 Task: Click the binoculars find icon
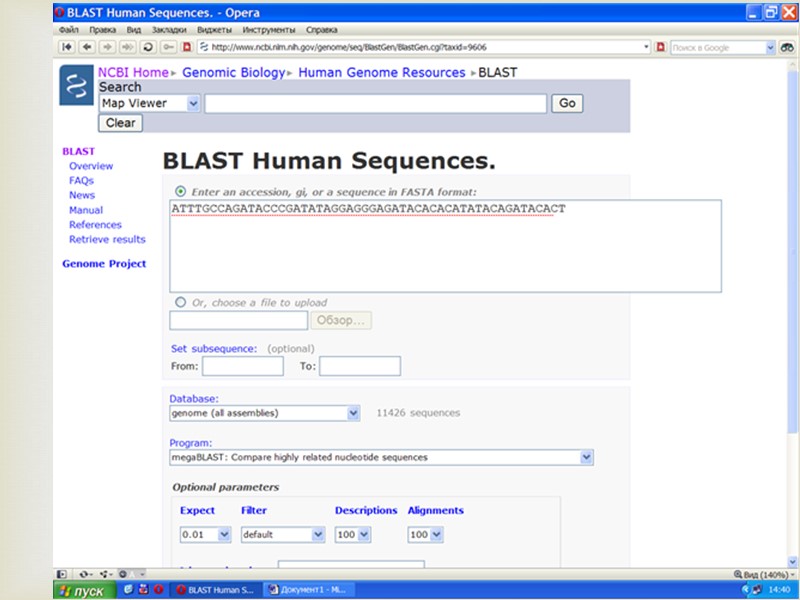[787, 47]
